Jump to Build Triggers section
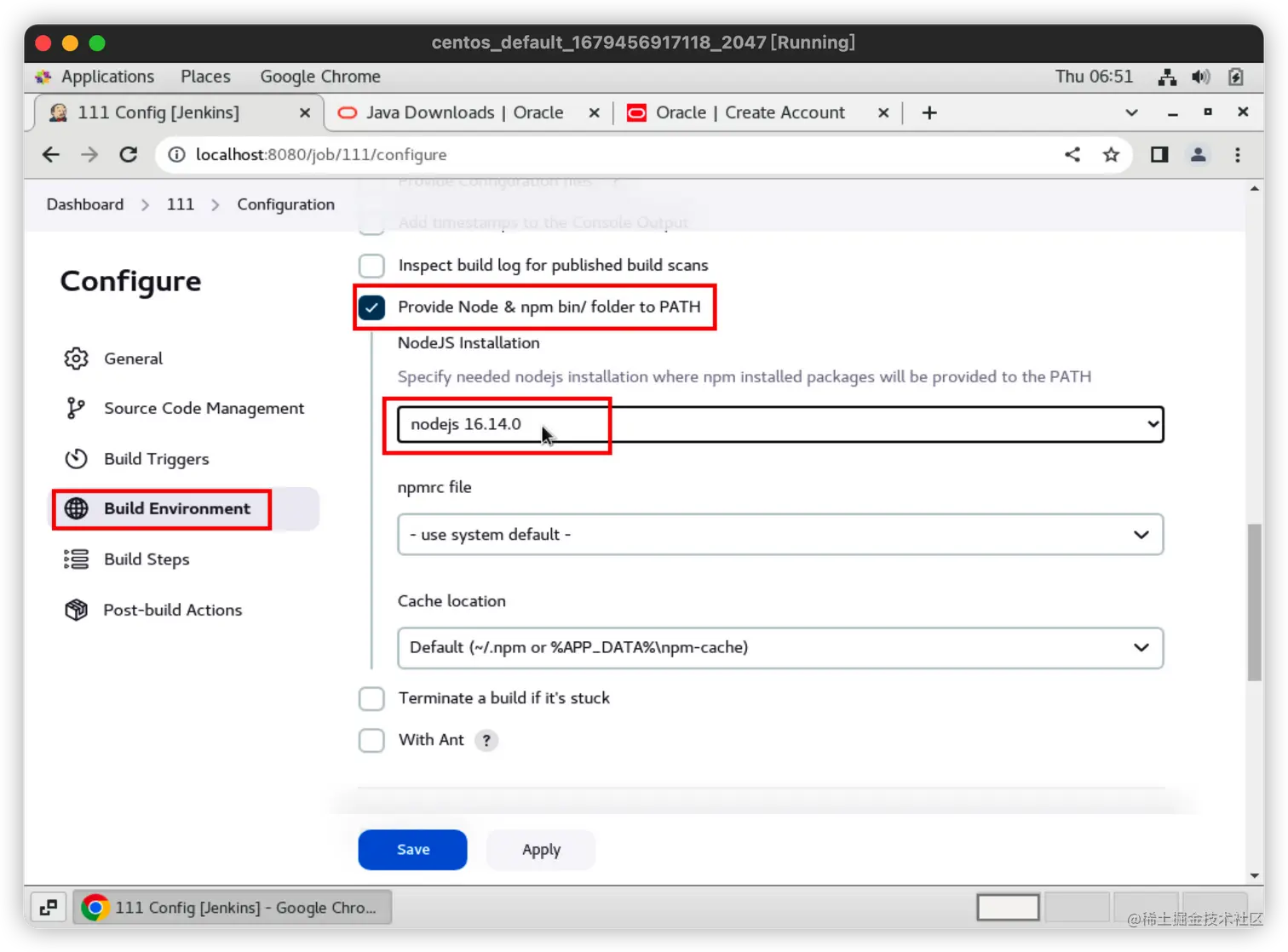Viewport: 1288px width, 952px height. tap(156, 459)
